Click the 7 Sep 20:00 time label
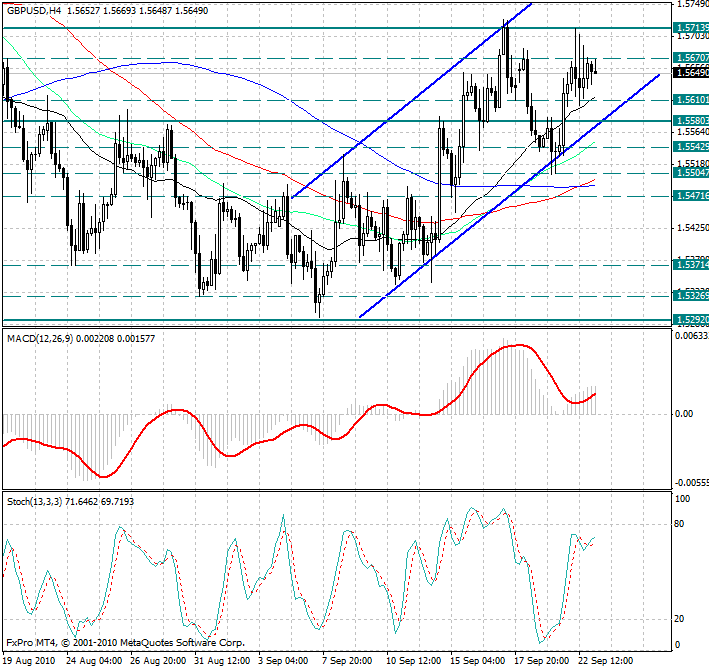The width and height of the screenshot is (709, 668). pyautogui.click(x=347, y=661)
